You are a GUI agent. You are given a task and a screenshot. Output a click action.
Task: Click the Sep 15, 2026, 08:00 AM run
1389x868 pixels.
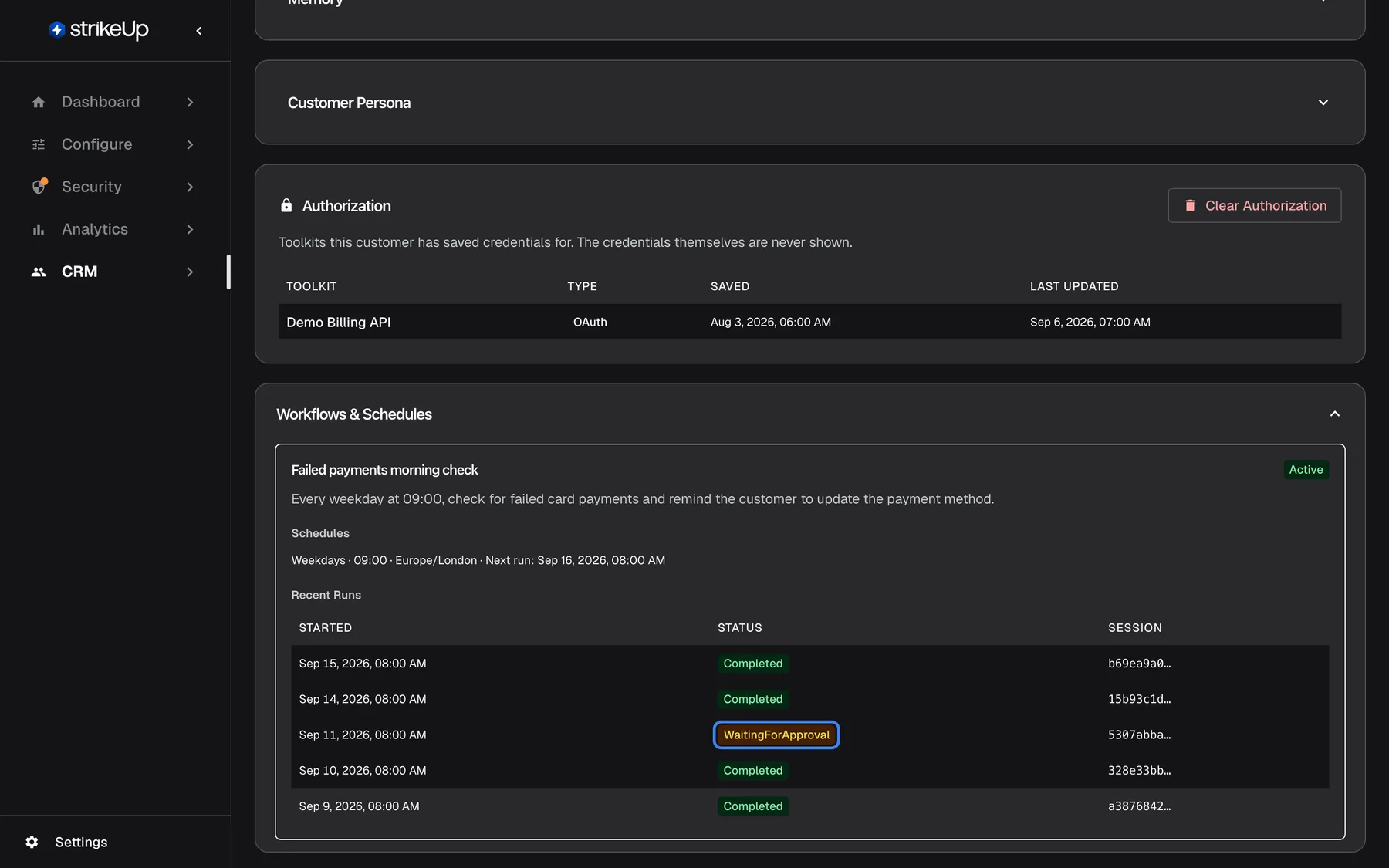(x=362, y=664)
